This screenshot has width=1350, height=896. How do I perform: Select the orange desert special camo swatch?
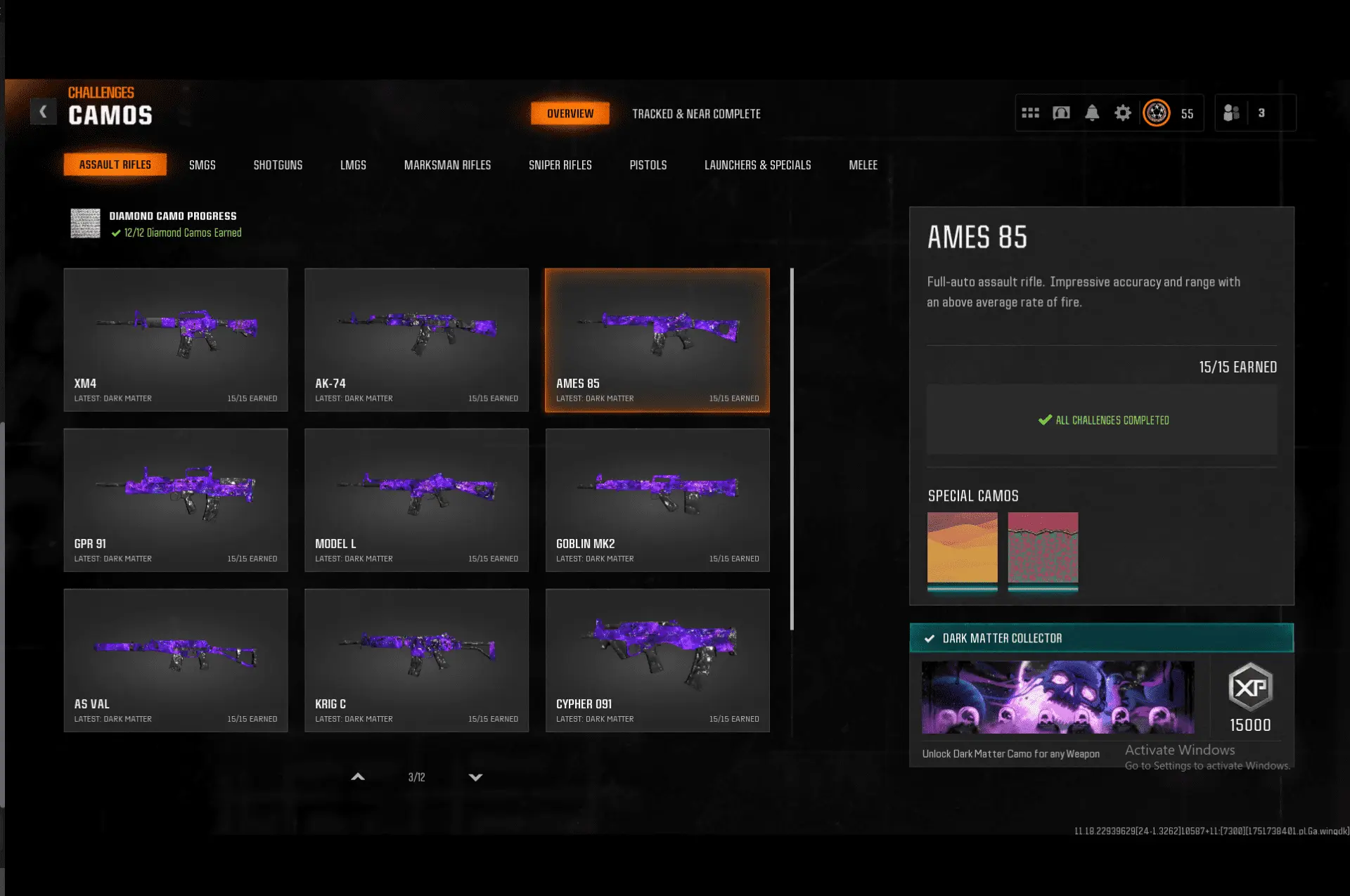pos(962,548)
